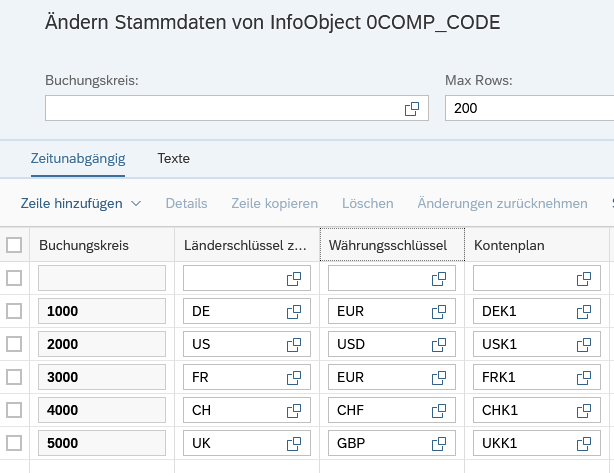Viewport: 614px width, 473px height.
Task: Focus the Buchungskreis filter input field
Action: [x=237, y=108]
